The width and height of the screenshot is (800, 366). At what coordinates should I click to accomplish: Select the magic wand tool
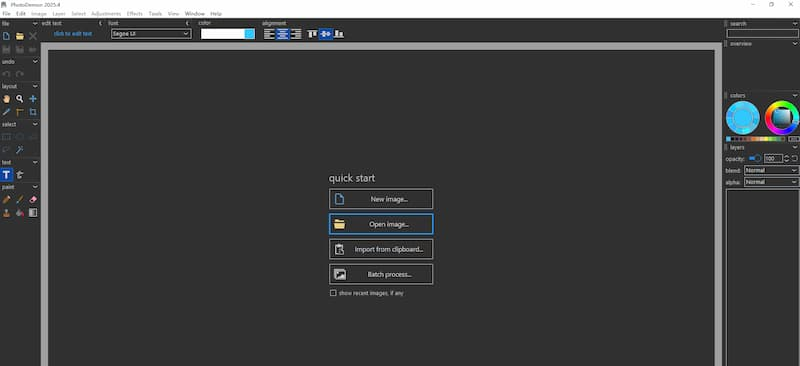[x=19, y=150]
